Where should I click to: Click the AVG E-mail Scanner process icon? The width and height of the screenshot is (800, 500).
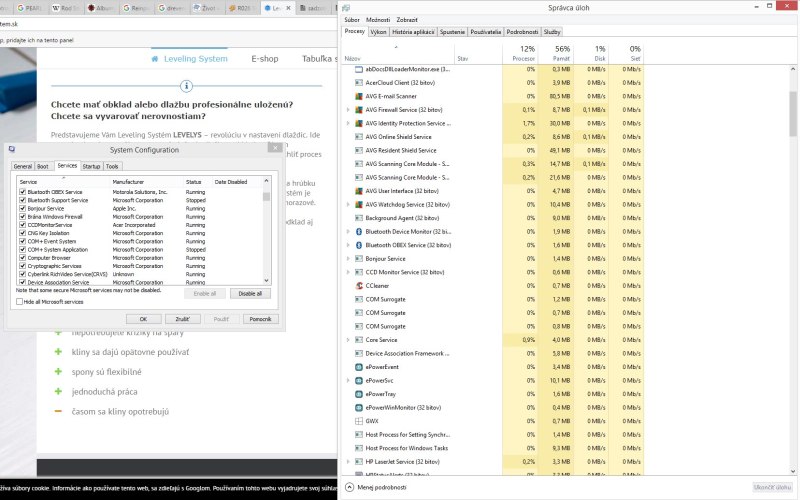point(359,96)
